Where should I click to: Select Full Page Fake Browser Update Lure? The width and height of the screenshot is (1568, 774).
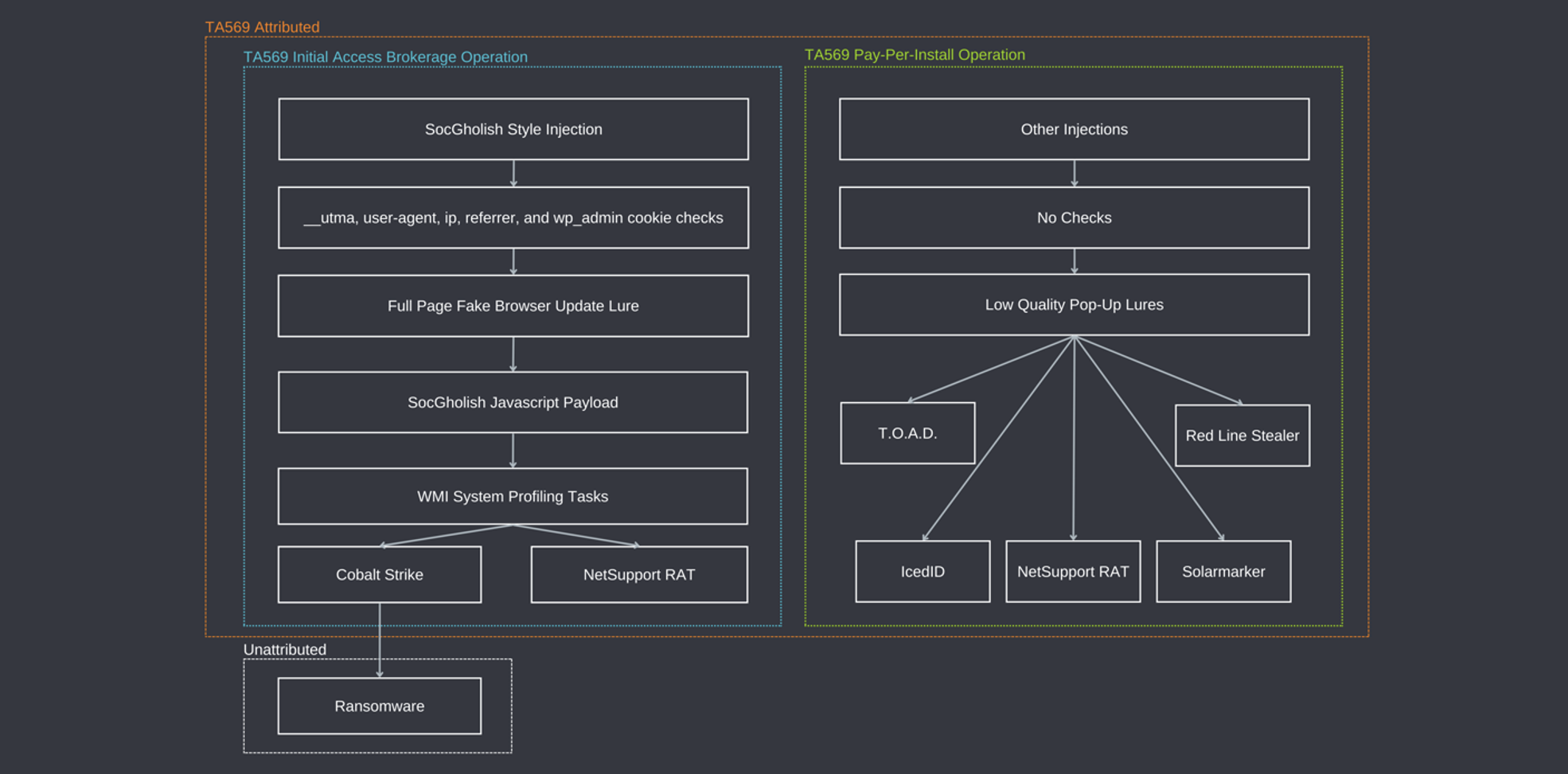pyautogui.click(x=513, y=306)
